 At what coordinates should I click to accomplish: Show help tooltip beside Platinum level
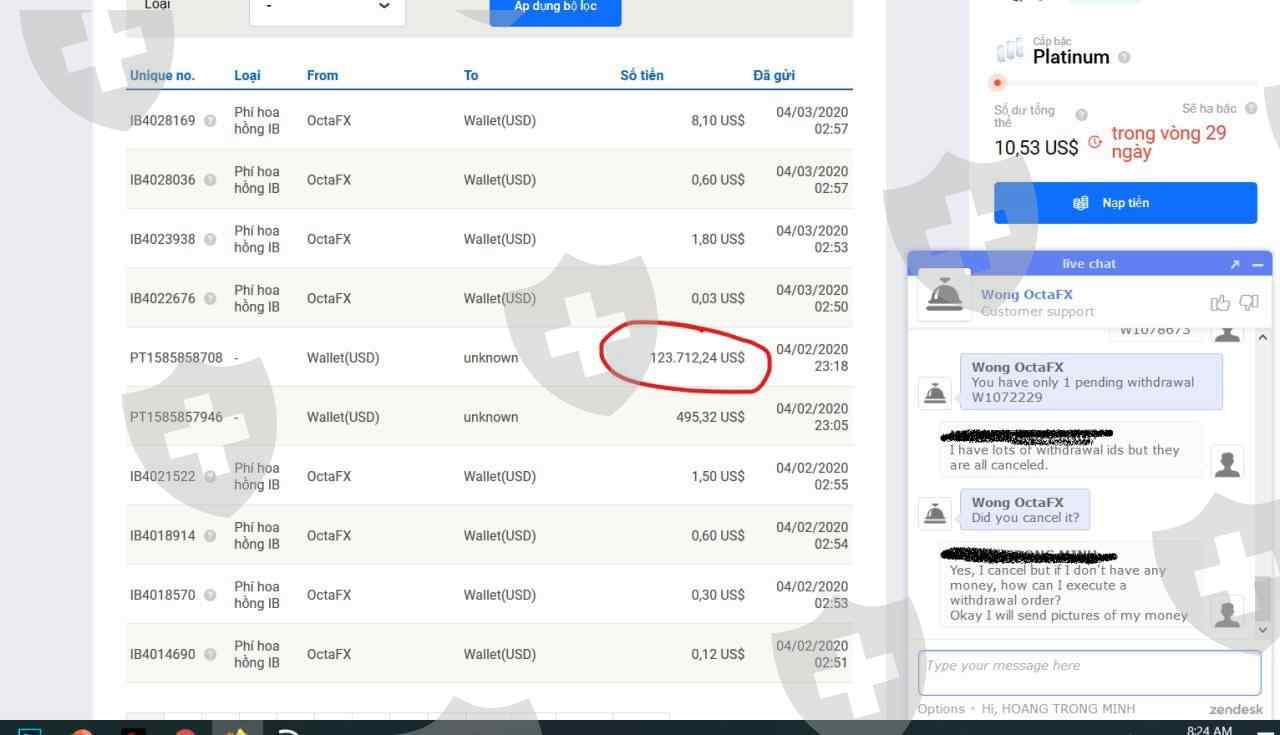(x=1124, y=58)
